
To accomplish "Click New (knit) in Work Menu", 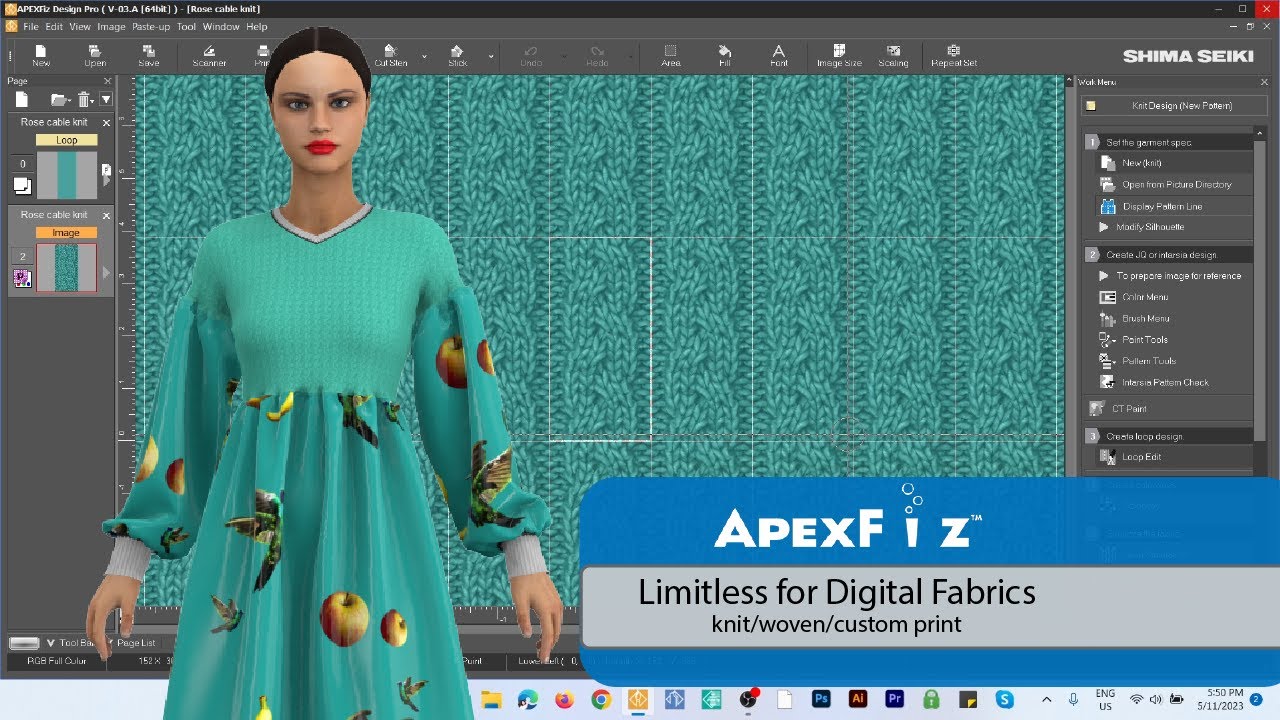I will click(x=1141, y=162).
